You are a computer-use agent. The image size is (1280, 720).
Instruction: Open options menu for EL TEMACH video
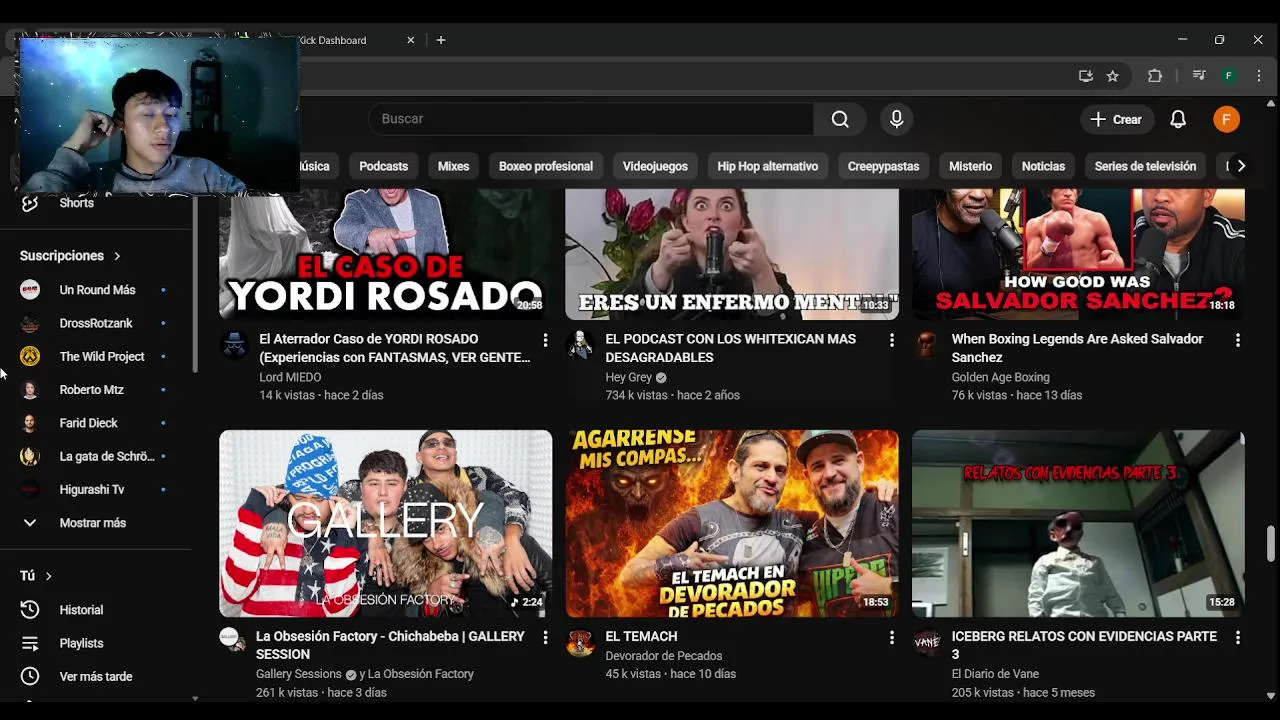(891, 637)
